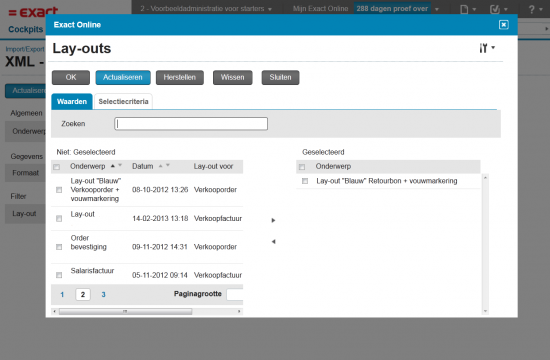550x360 pixels.
Task: Click date 14-02-2013 13:18
Action: click(x=160, y=219)
